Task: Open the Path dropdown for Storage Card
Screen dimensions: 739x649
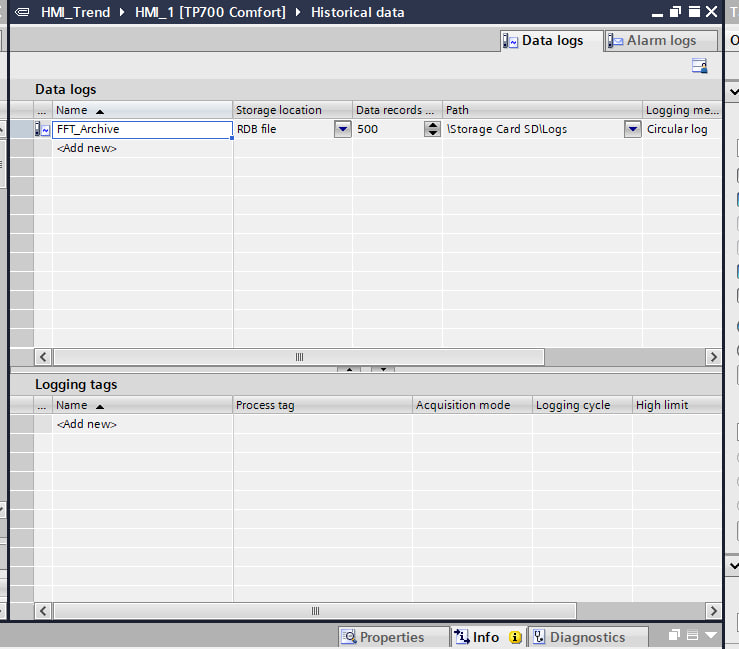Action: [632, 129]
